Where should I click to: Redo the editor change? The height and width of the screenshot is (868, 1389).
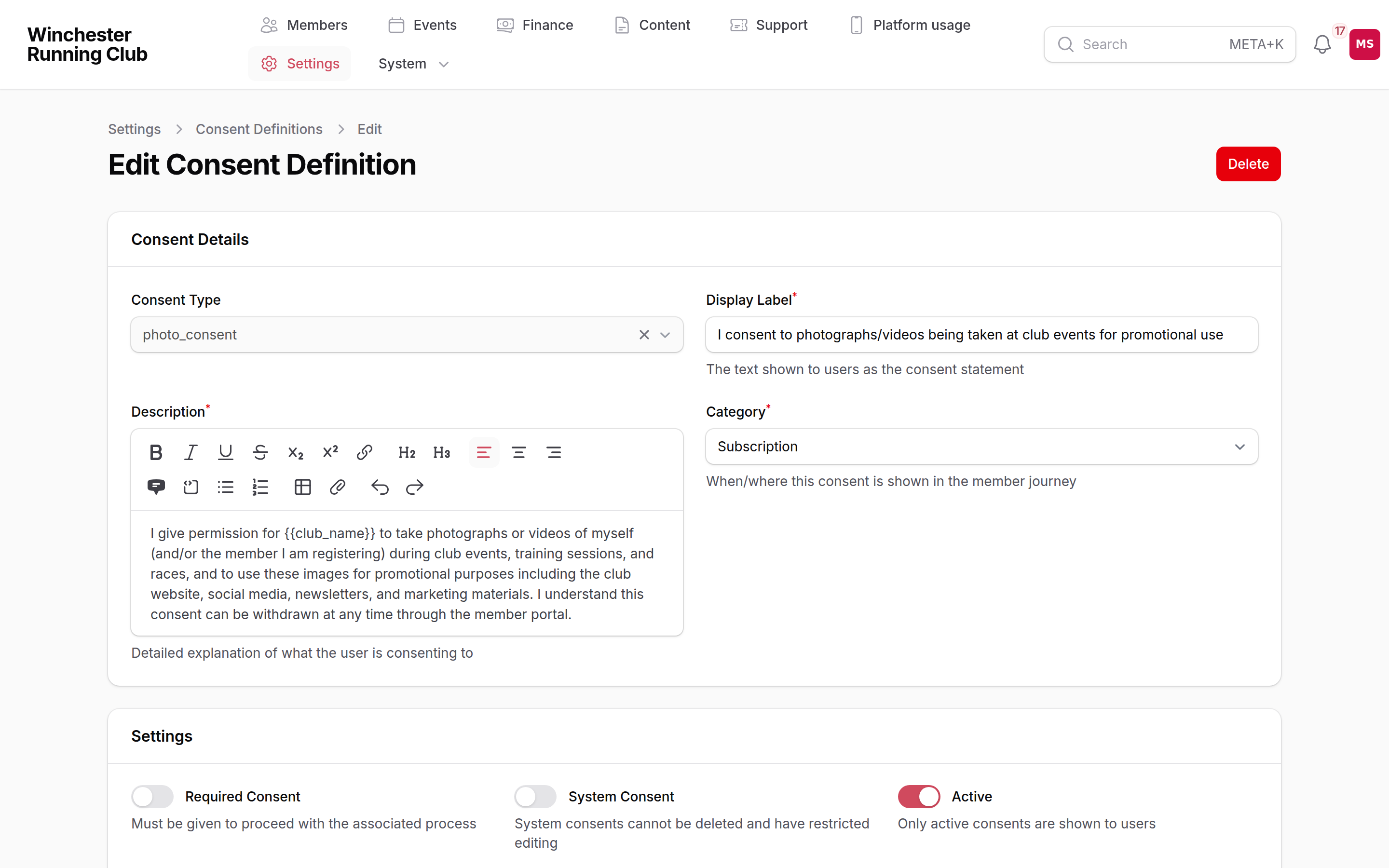click(x=414, y=488)
